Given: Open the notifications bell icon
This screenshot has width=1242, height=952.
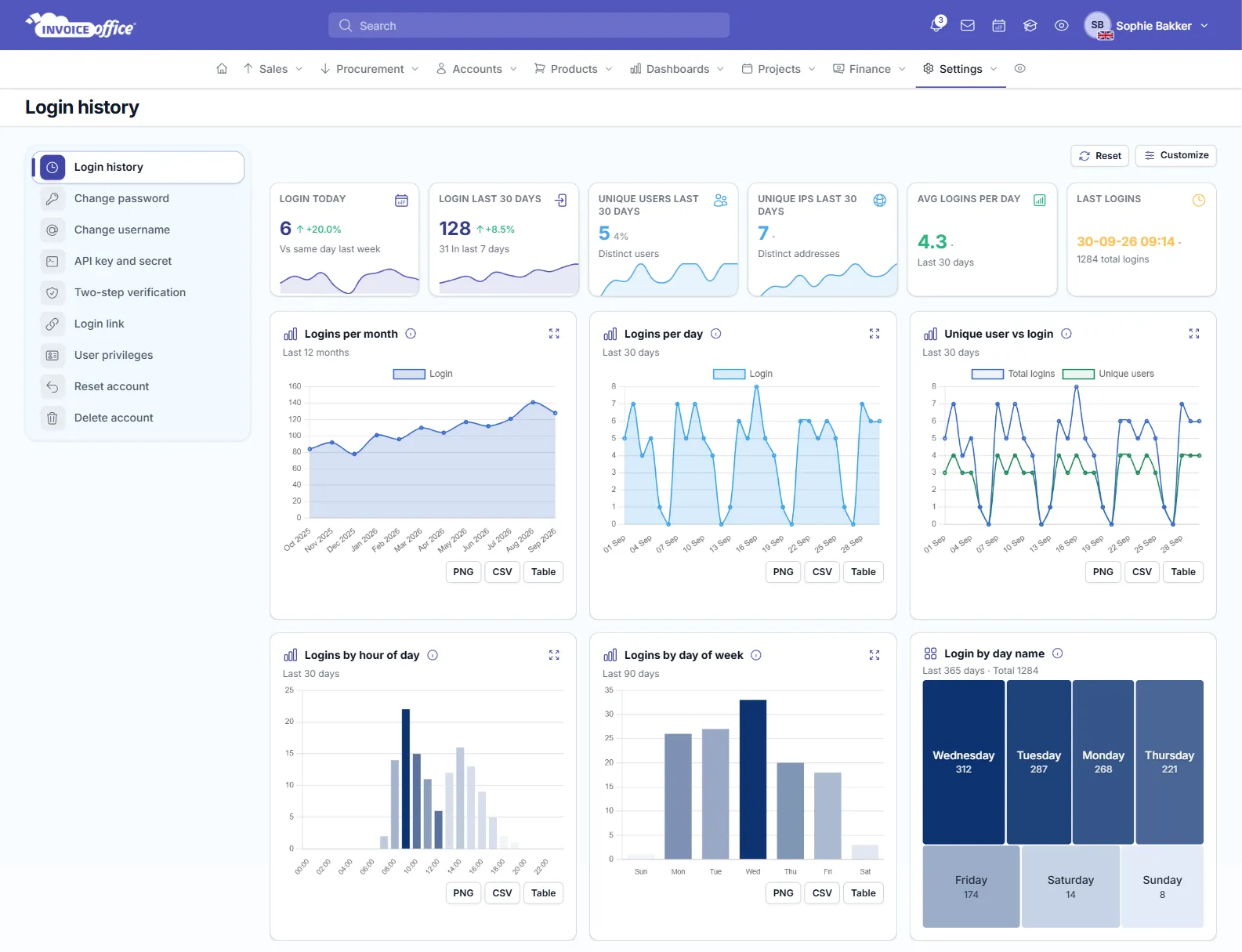Looking at the screenshot, I should [936, 25].
